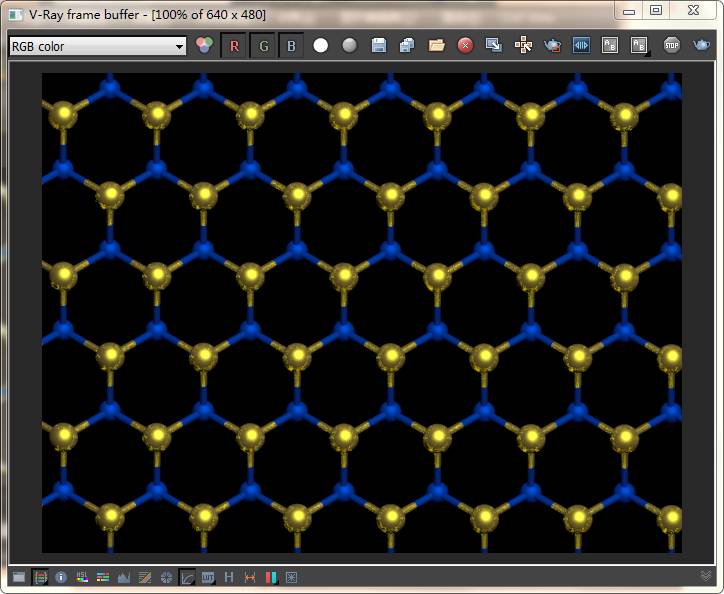Toggle the blue channel button
Image resolution: width=724 pixels, height=594 pixels.
click(291, 46)
